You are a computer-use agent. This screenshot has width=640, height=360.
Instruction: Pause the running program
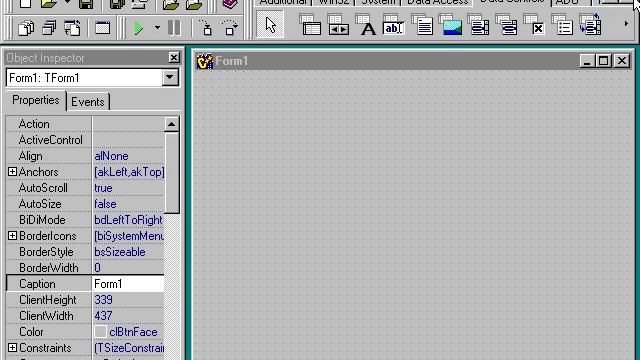pos(174,28)
